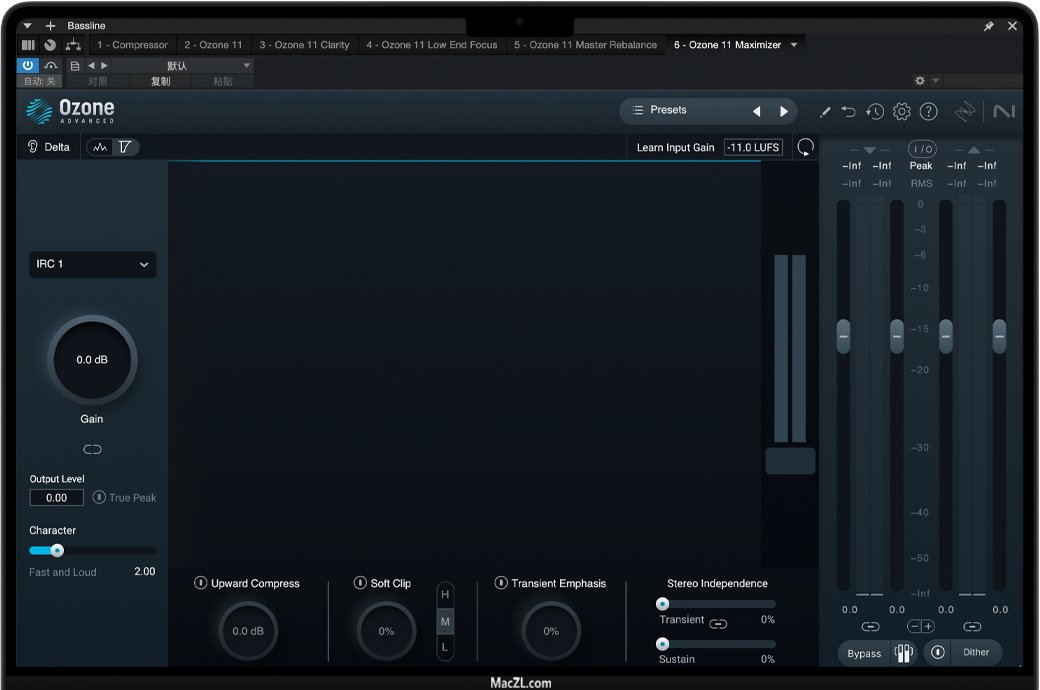Toggle the Transient Emphasis power button
Image resolution: width=1040 pixels, height=690 pixels.
point(501,583)
